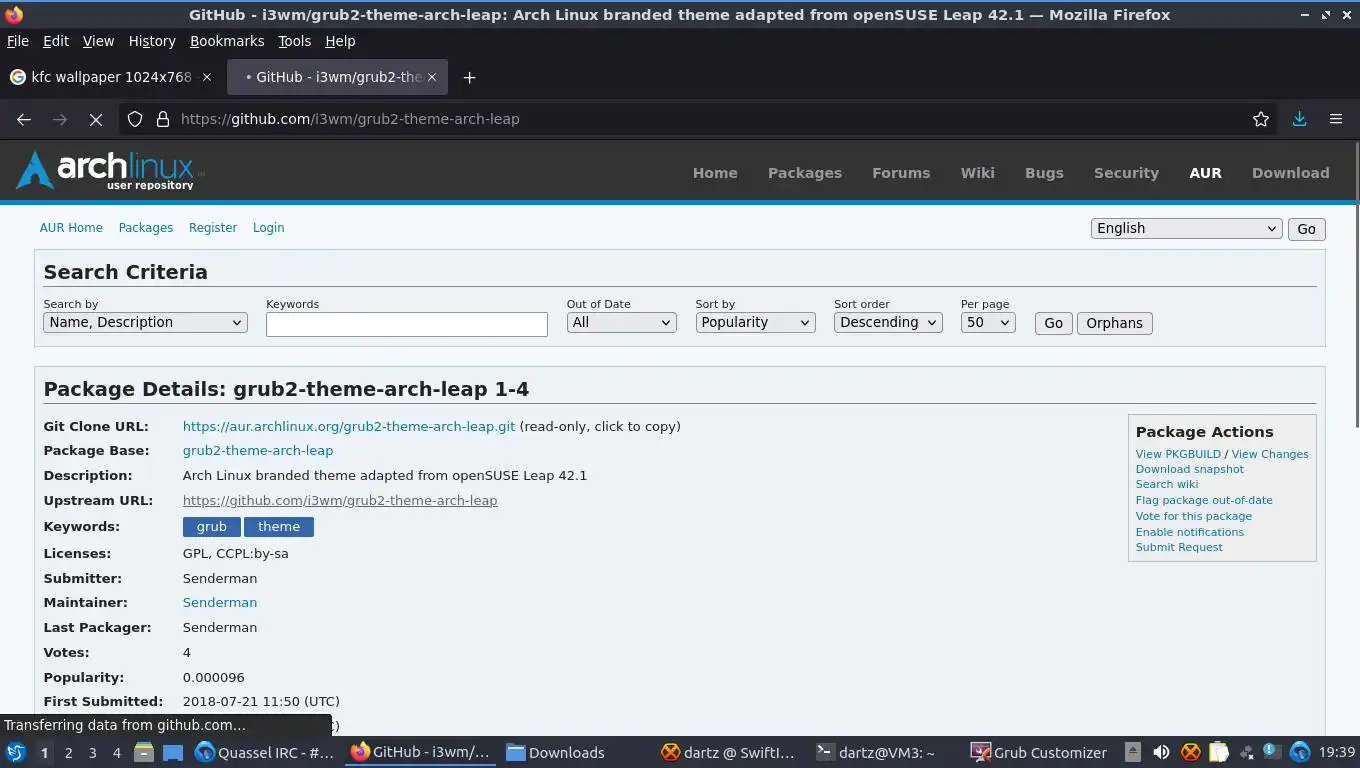Click the grub keyword tag
Image resolution: width=1360 pixels, height=768 pixels.
211,527
